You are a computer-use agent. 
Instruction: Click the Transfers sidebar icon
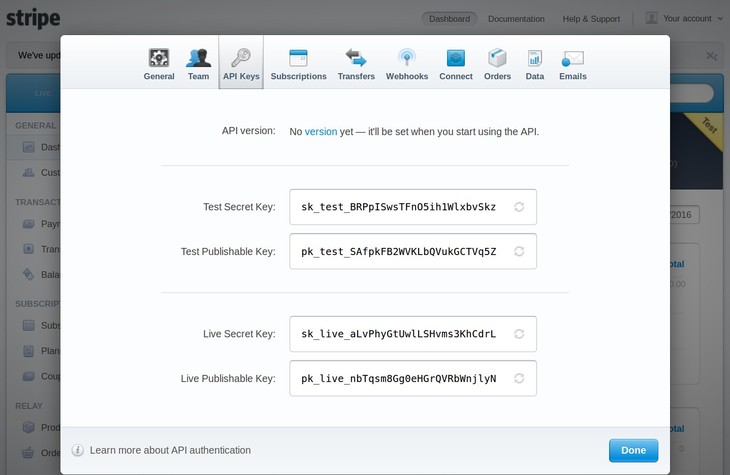click(28, 249)
